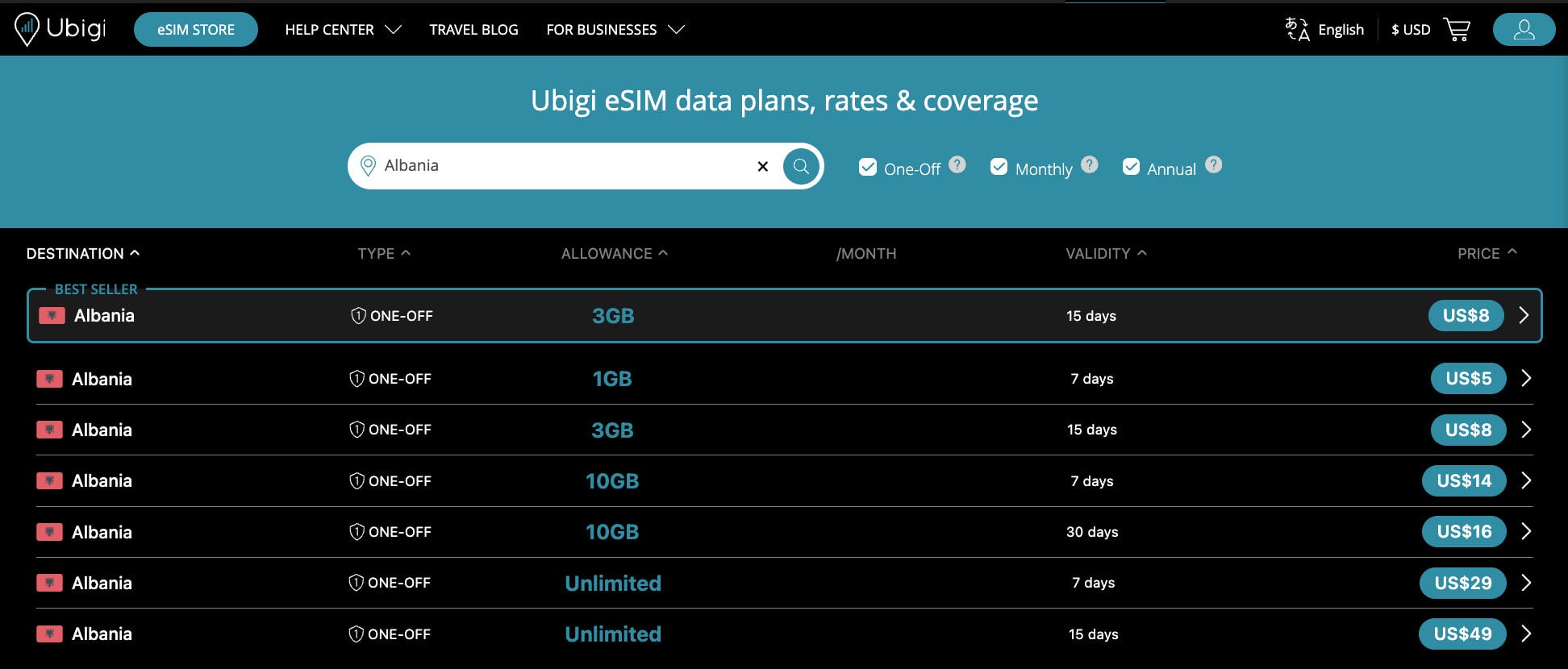Open the English language translate icon
Screen dimensions: 1568x669
click(x=1296, y=30)
